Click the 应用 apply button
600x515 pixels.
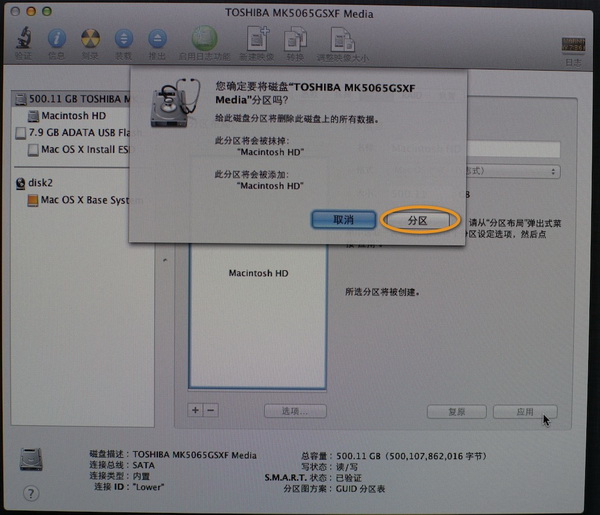pos(525,412)
